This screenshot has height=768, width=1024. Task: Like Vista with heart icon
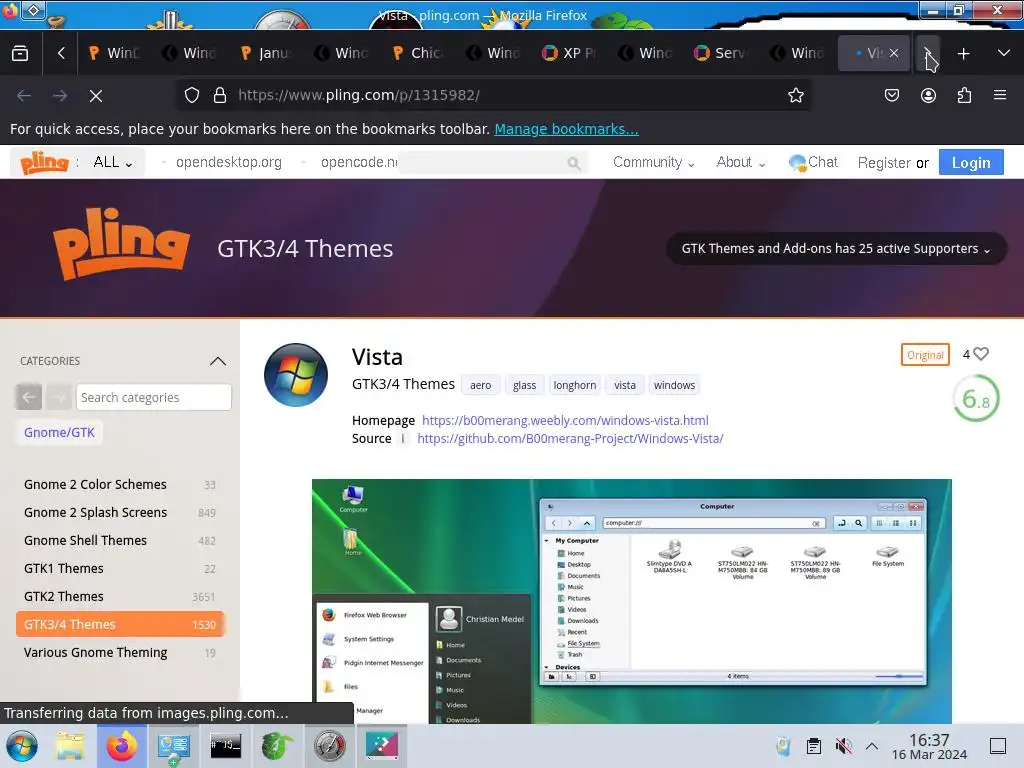pos(981,354)
